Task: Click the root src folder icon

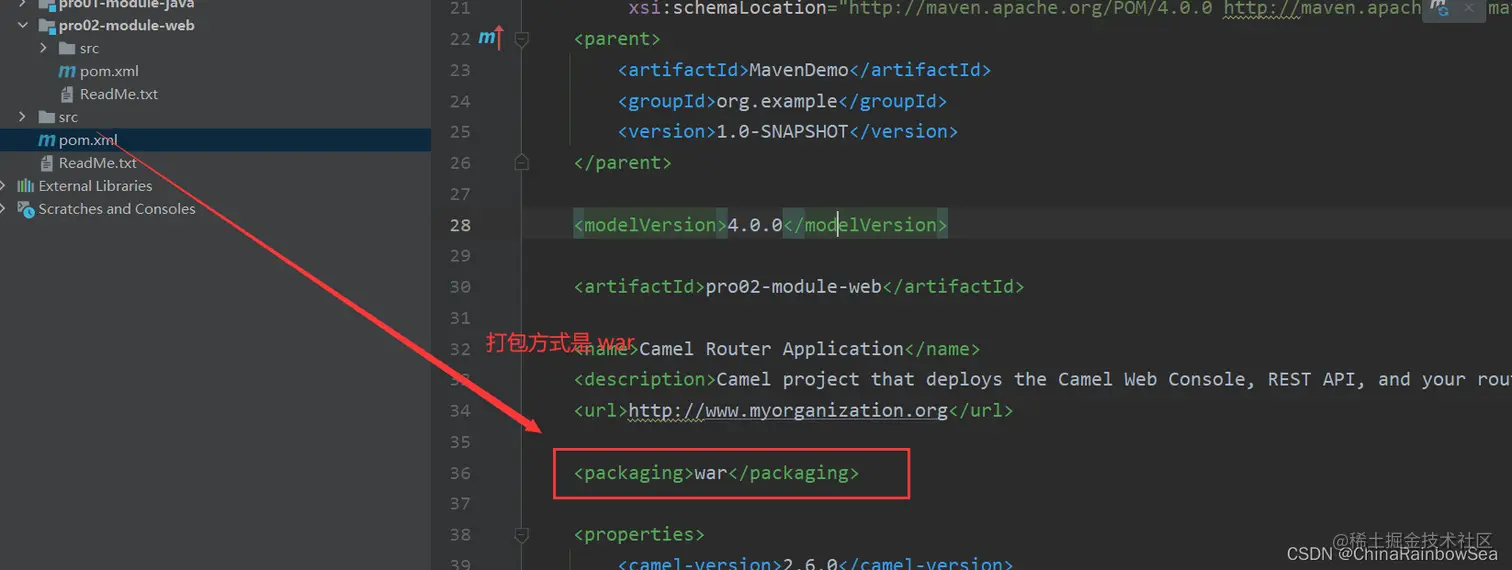Action: pos(46,117)
